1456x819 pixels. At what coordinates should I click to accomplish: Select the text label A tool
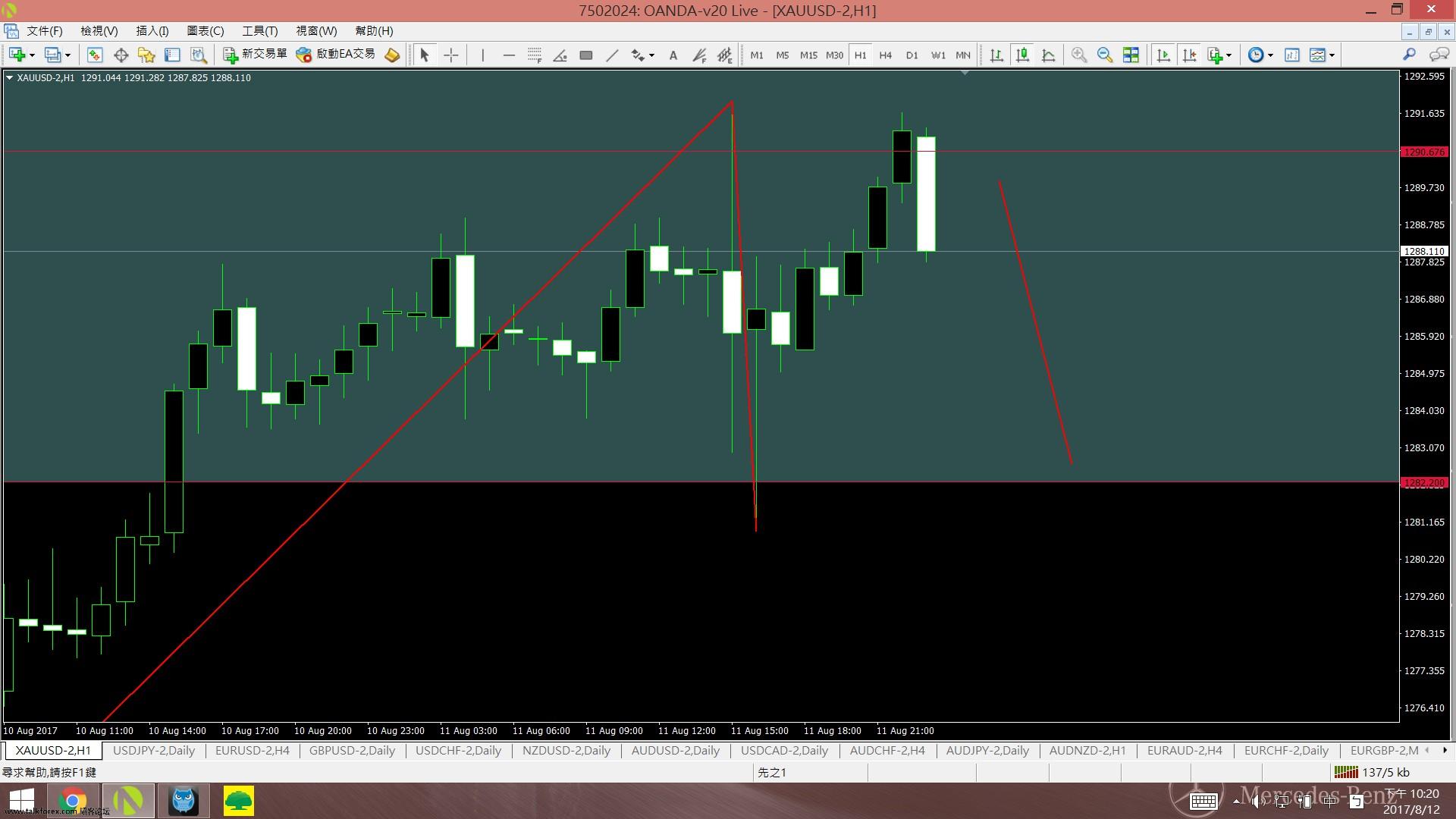[673, 55]
